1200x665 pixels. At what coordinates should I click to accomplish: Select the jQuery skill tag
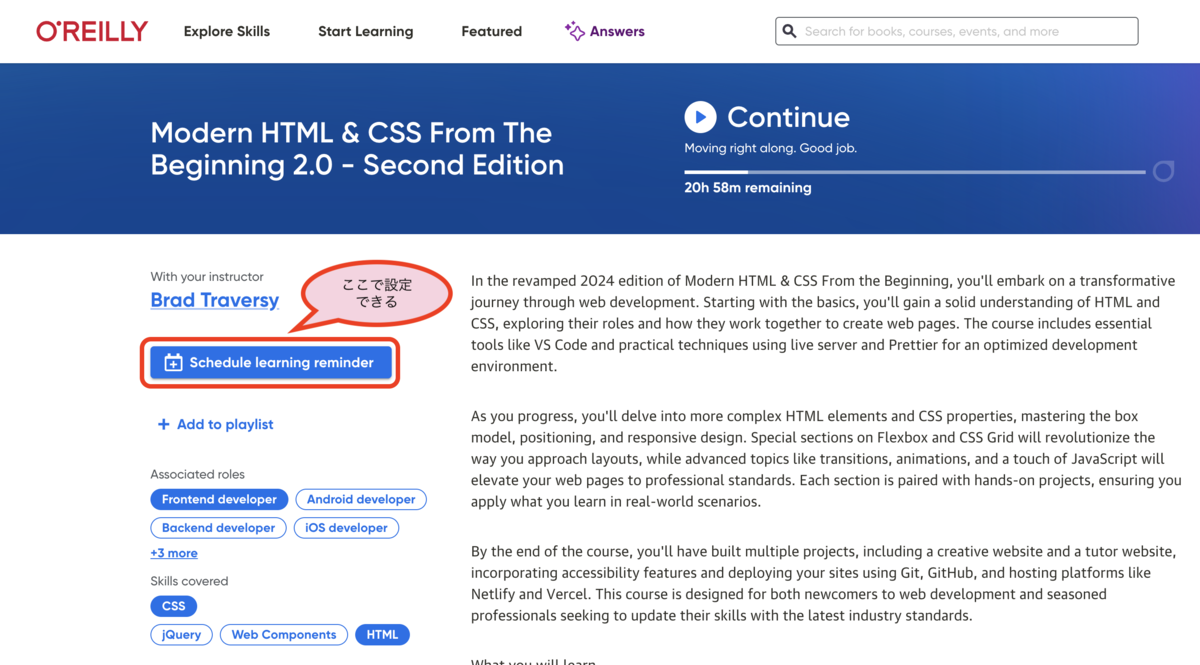181,634
